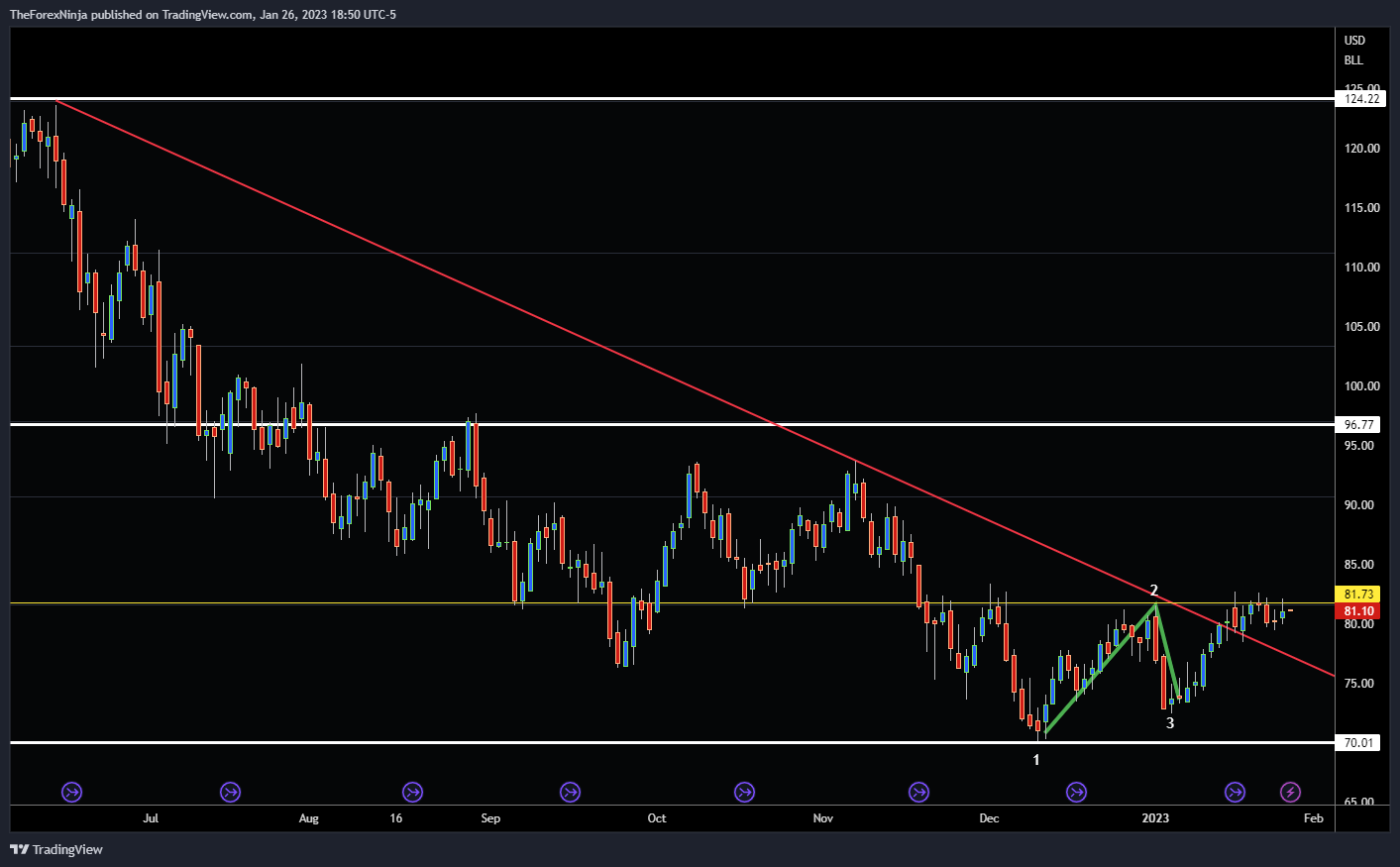Click the Aug label on the time axis
Image resolution: width=1400 pixels, height=867 pixels.
[309, 818]
